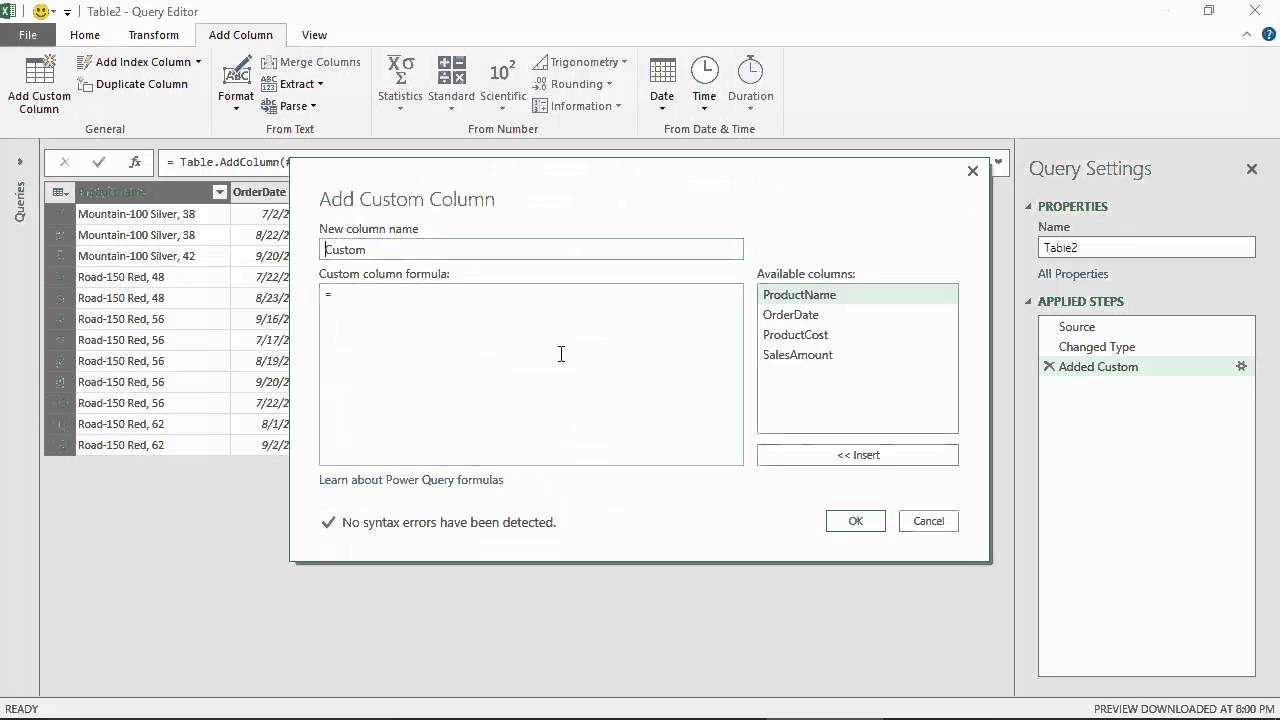Open the Statistics number functions

(400, 85)
